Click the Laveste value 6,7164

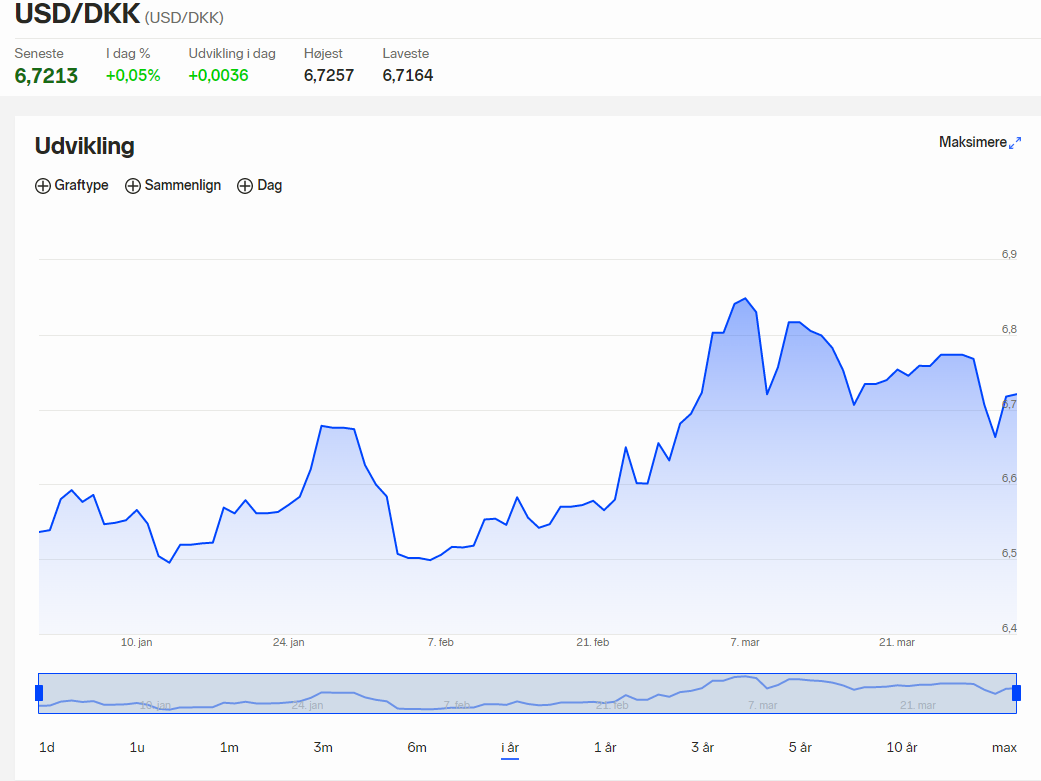point(408,75)
